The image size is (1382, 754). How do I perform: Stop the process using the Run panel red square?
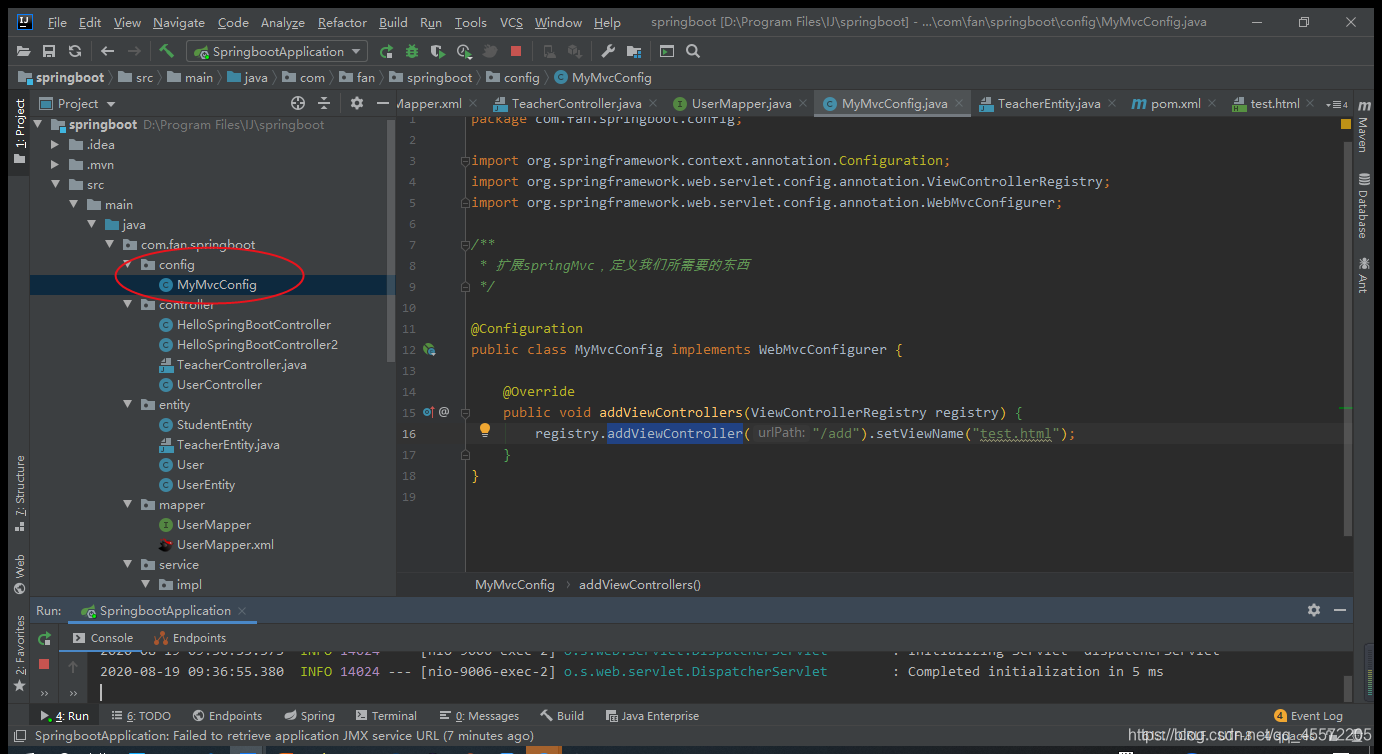(44, 664)
